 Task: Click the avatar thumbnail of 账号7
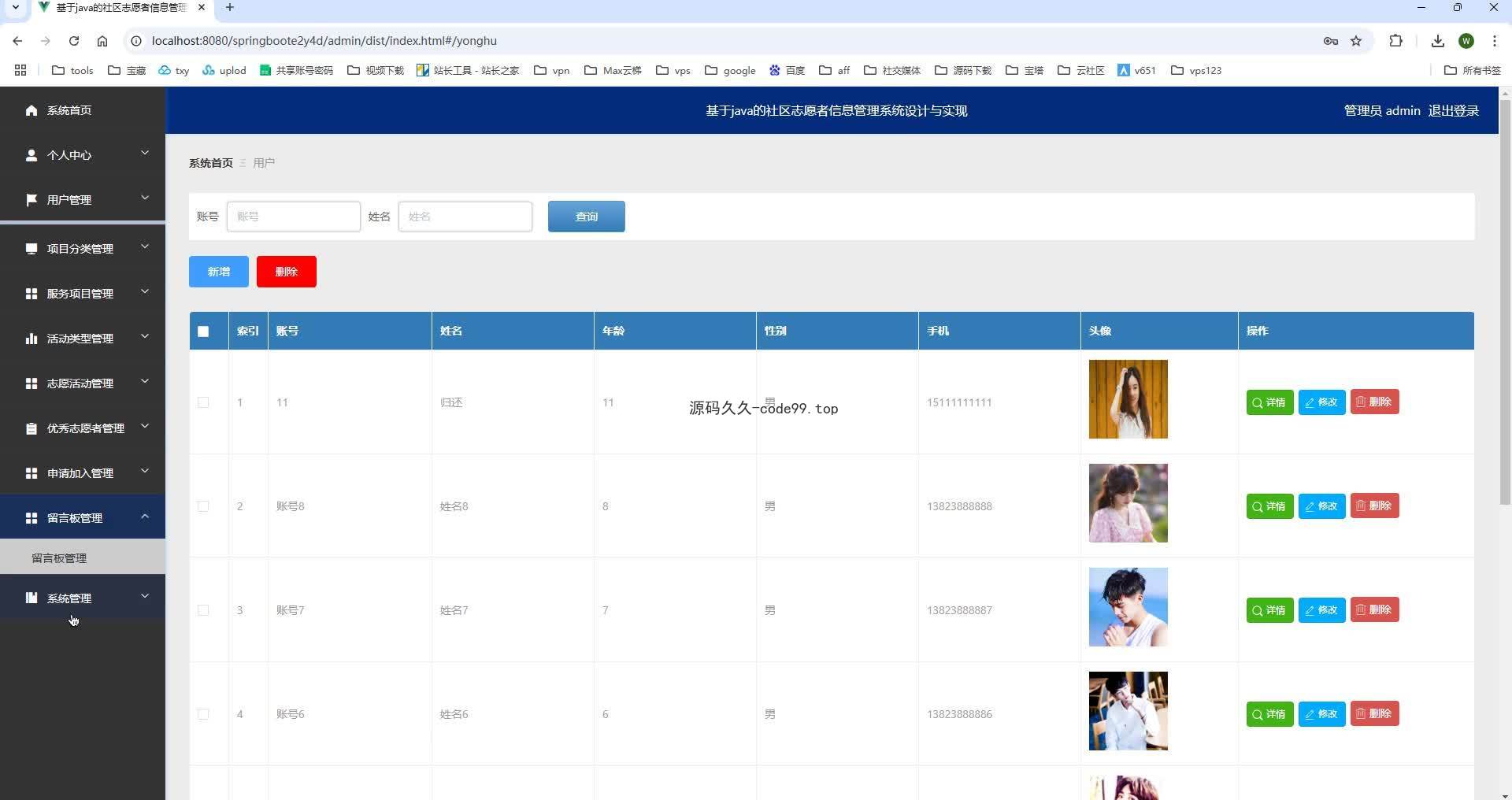[x=1128, y=607]
